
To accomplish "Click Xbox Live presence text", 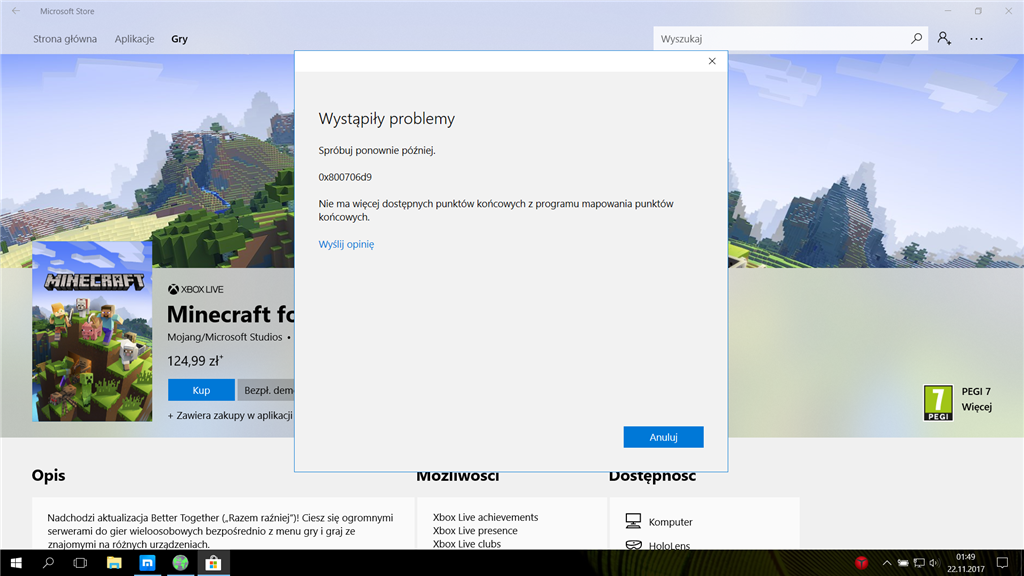I will point(475,531).
